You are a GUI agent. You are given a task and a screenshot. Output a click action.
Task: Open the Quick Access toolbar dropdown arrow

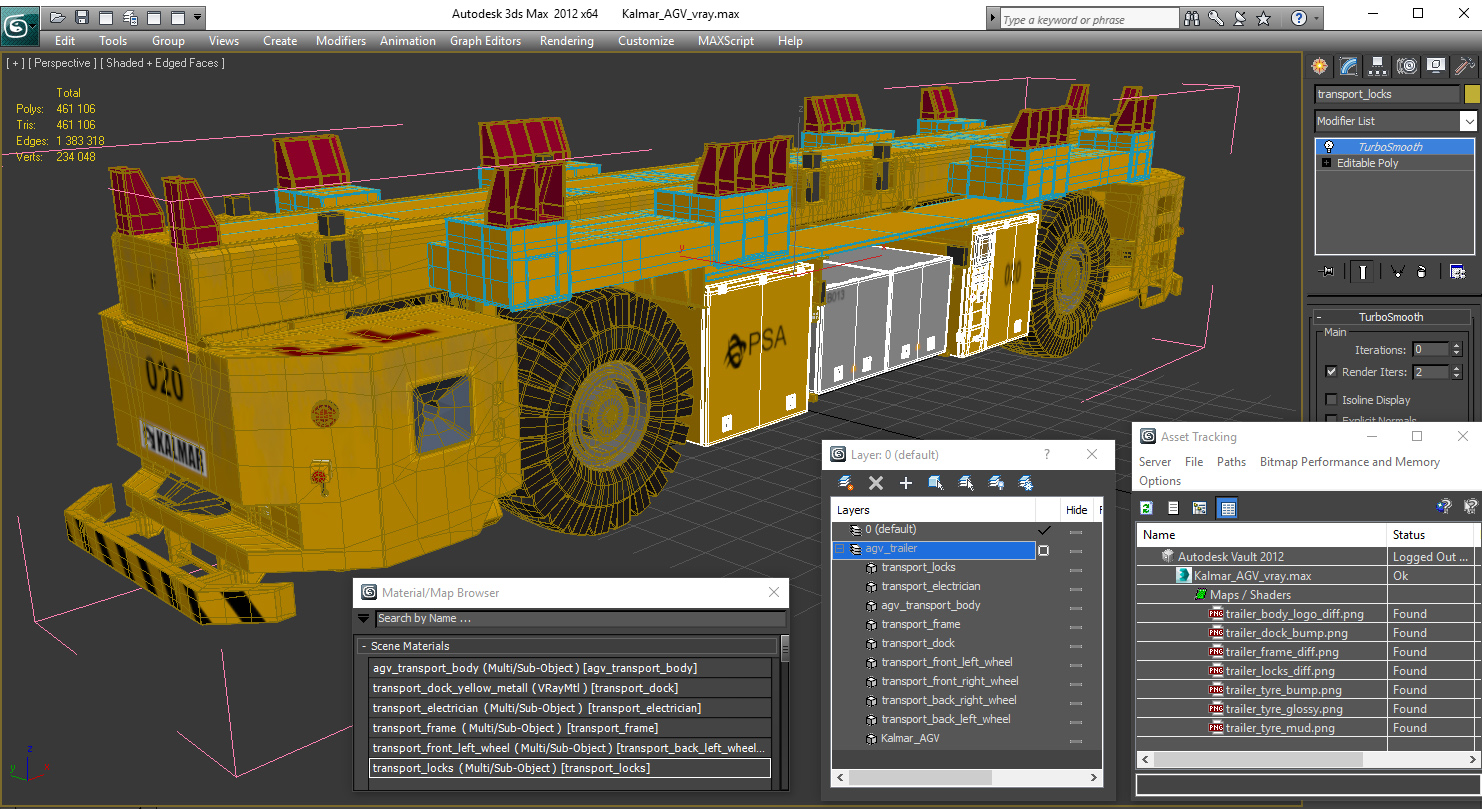198,17
